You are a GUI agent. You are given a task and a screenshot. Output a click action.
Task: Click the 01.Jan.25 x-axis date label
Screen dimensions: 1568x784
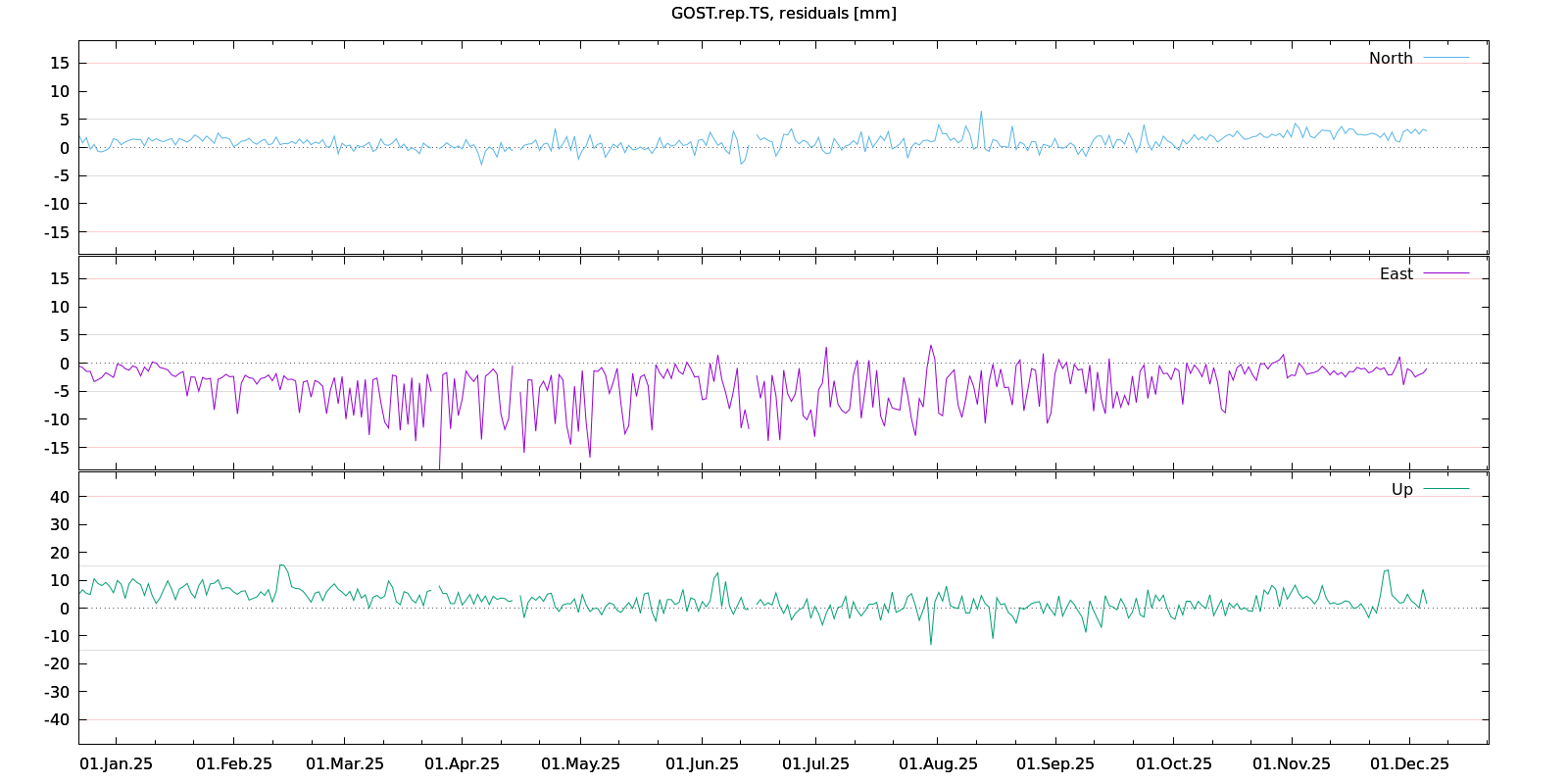pos(116,763)
